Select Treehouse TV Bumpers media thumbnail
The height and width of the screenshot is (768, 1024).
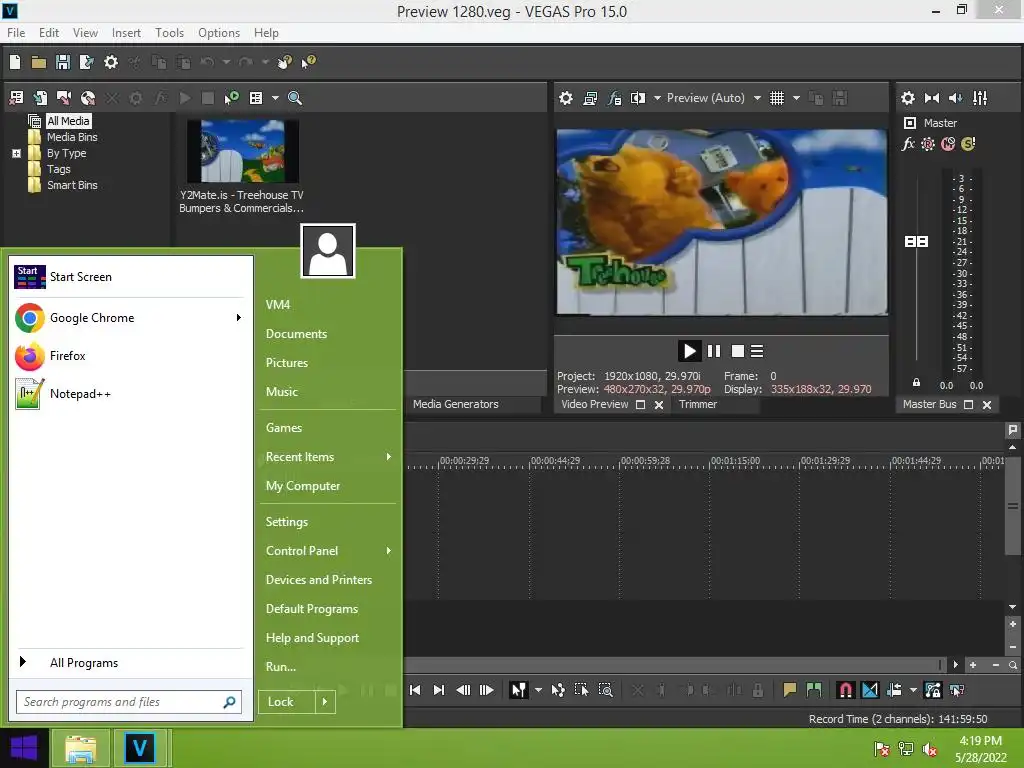pyautogui.click(x=242, y=152)
